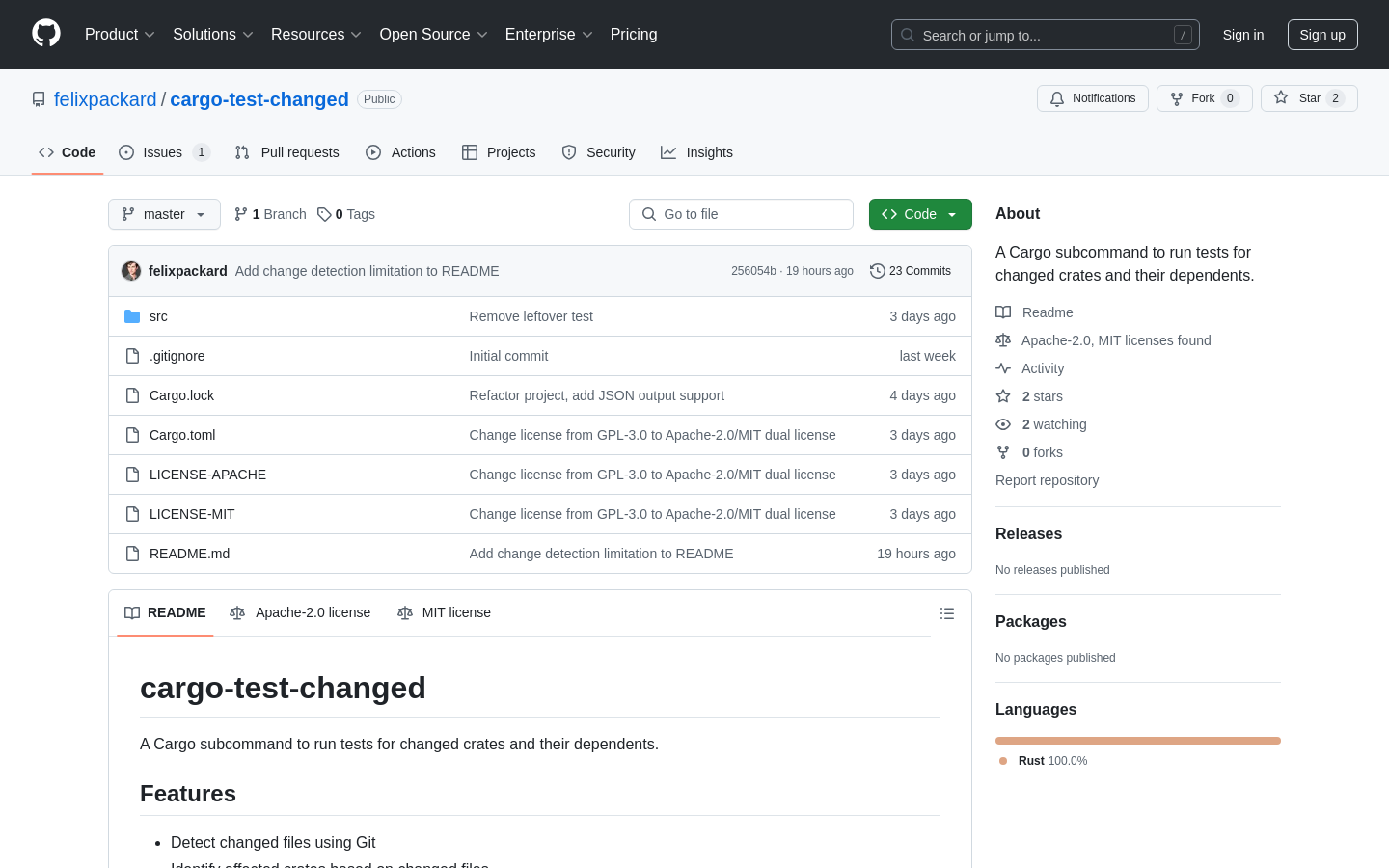1389x868 pixels.
Task: Click the README.md file icon
Action: (x=132, y=554)
